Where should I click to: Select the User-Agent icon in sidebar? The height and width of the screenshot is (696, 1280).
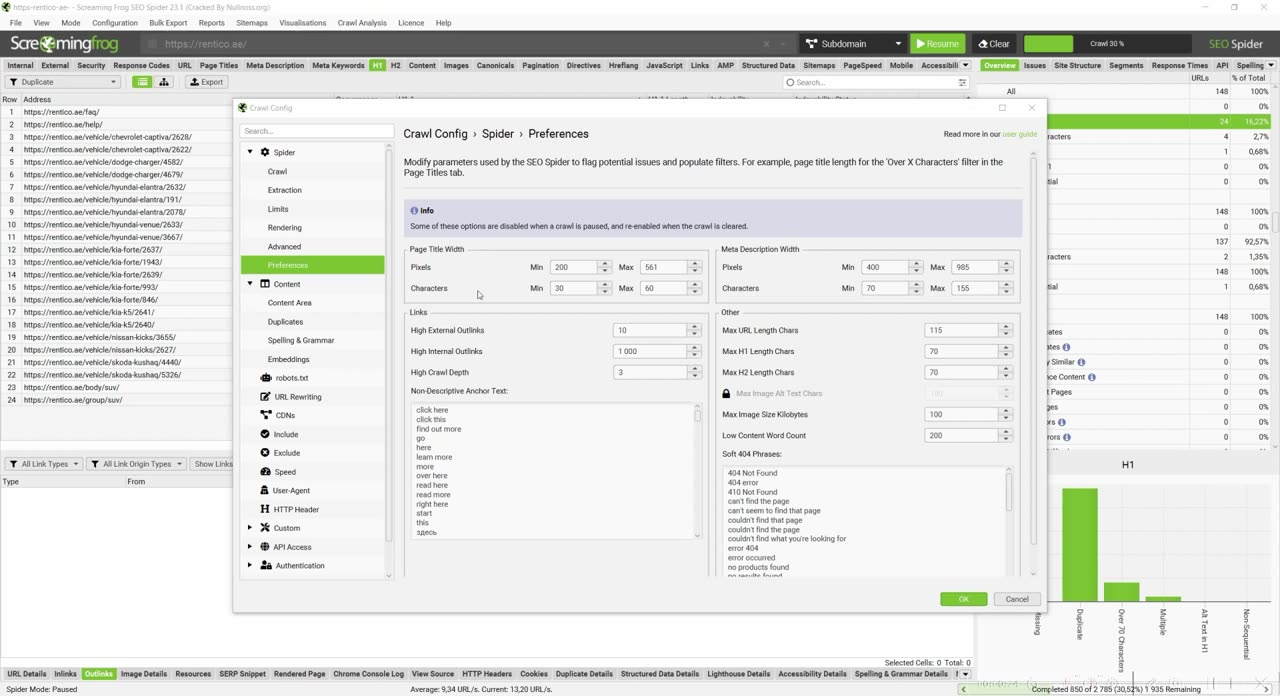(265, 490)
